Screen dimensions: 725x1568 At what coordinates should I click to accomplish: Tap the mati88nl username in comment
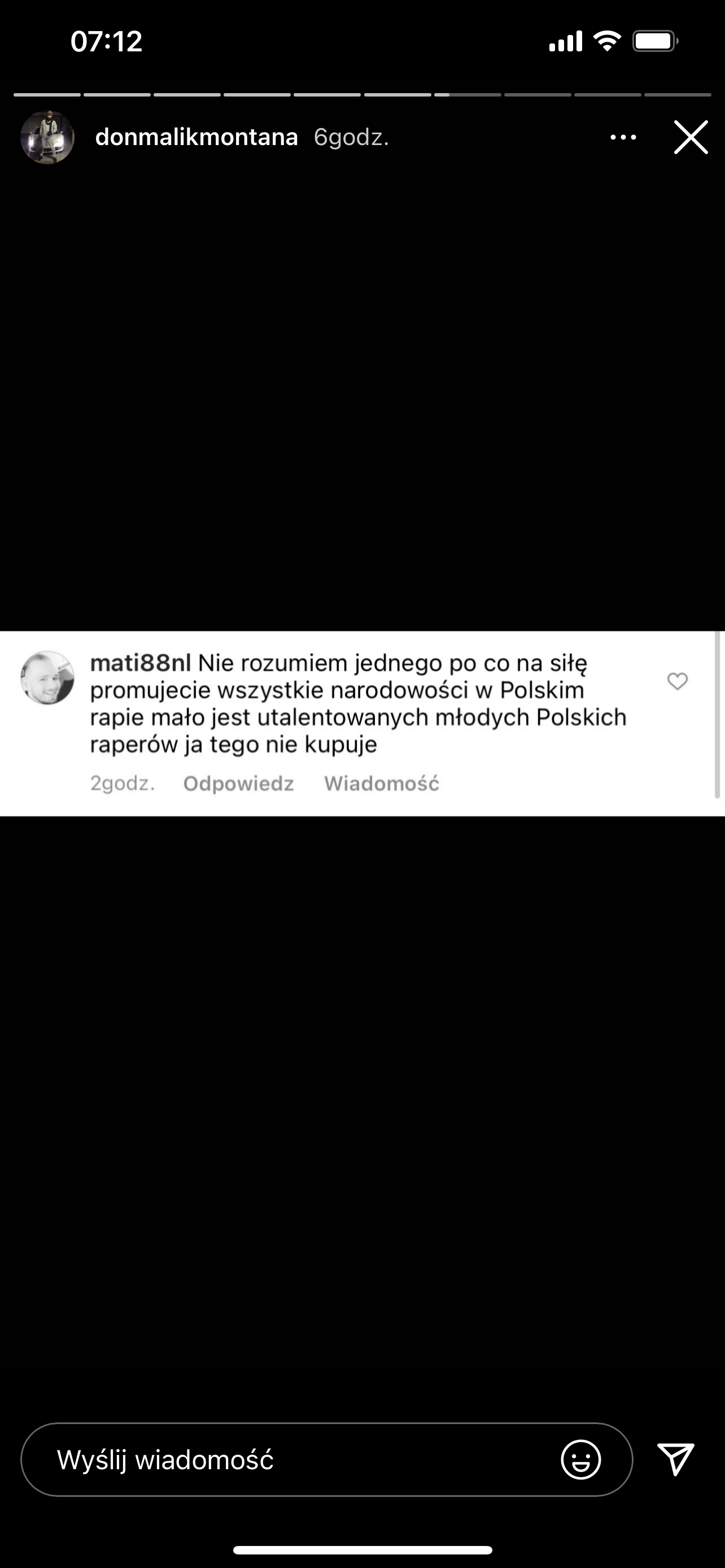point(141,663)
